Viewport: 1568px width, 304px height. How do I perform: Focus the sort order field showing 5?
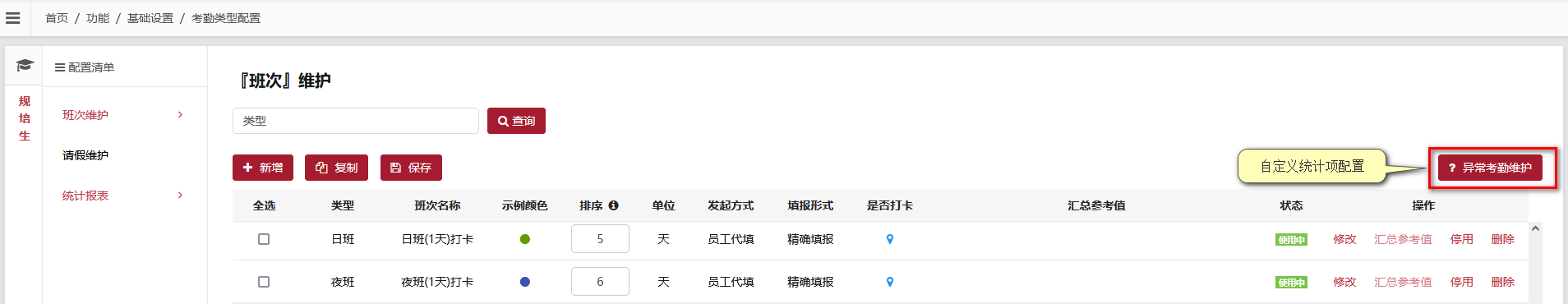[600, 239]
